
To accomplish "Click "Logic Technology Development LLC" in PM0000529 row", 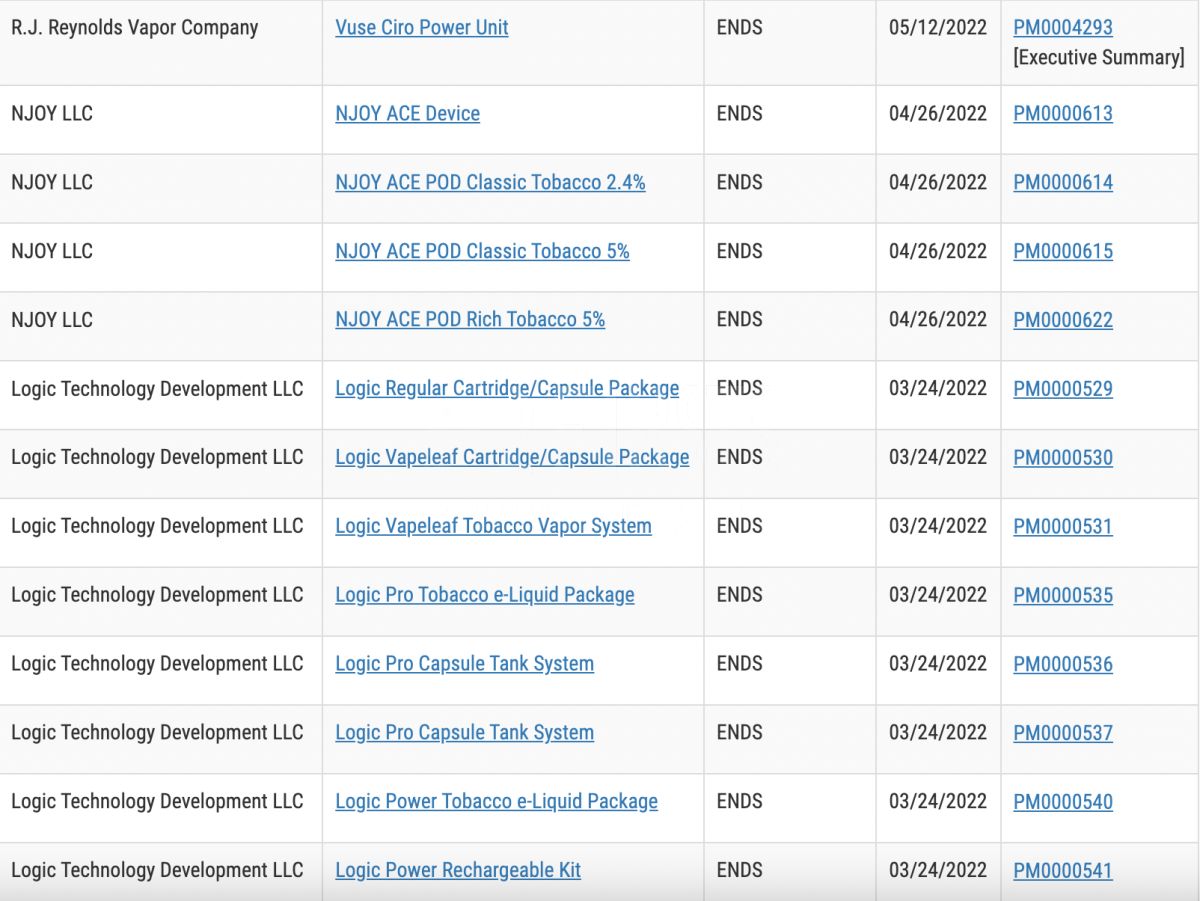I will click(x=157, y=389).
